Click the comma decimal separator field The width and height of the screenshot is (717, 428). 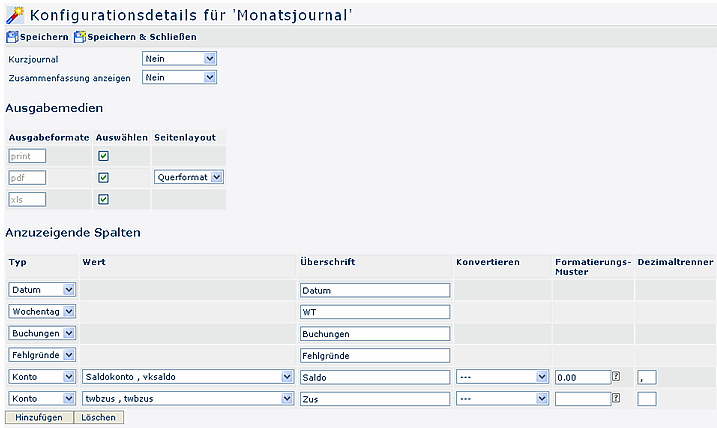click(x=647, y=377)
